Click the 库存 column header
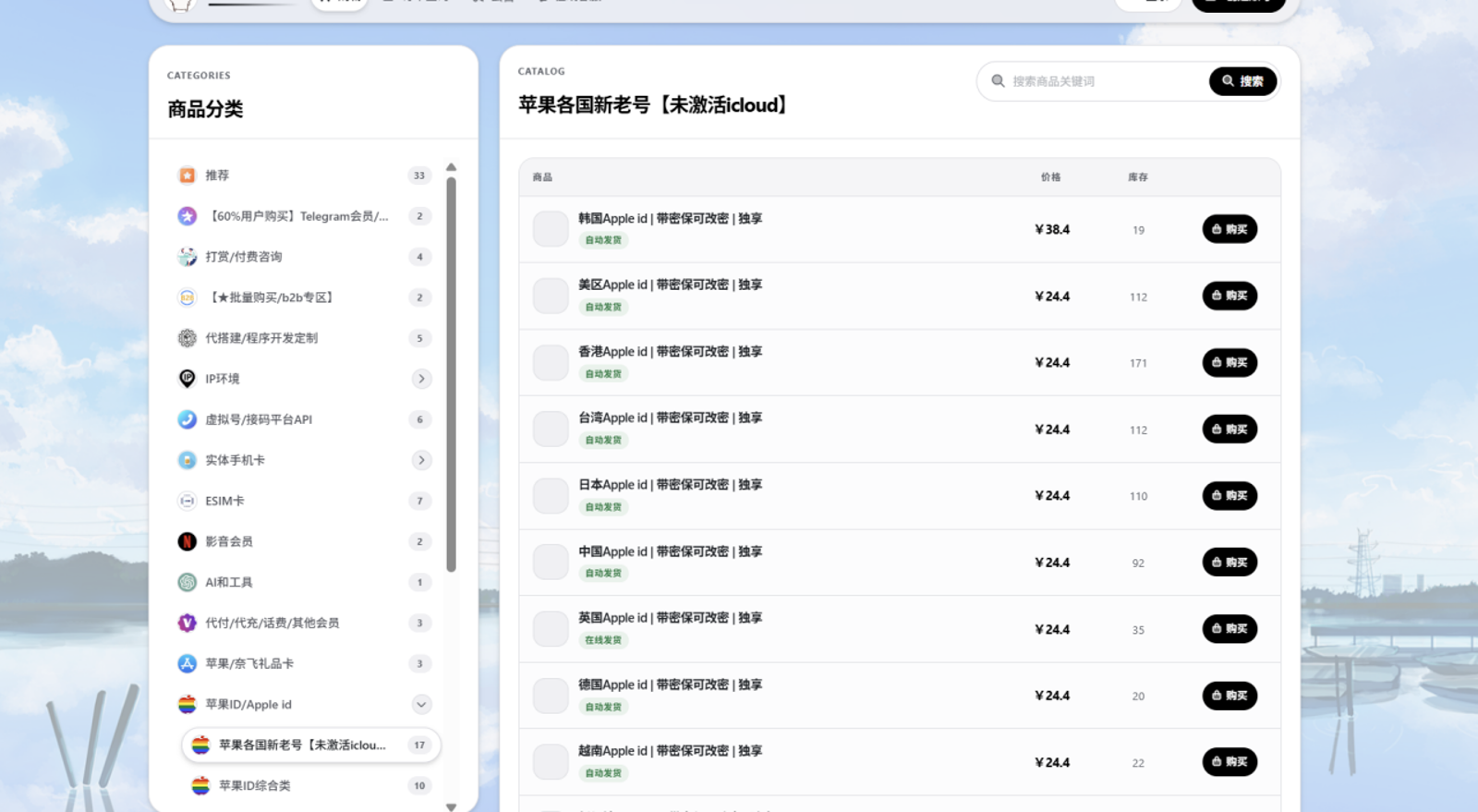The height and width of the screenshot is (812, 1478). pos(1138,177)
